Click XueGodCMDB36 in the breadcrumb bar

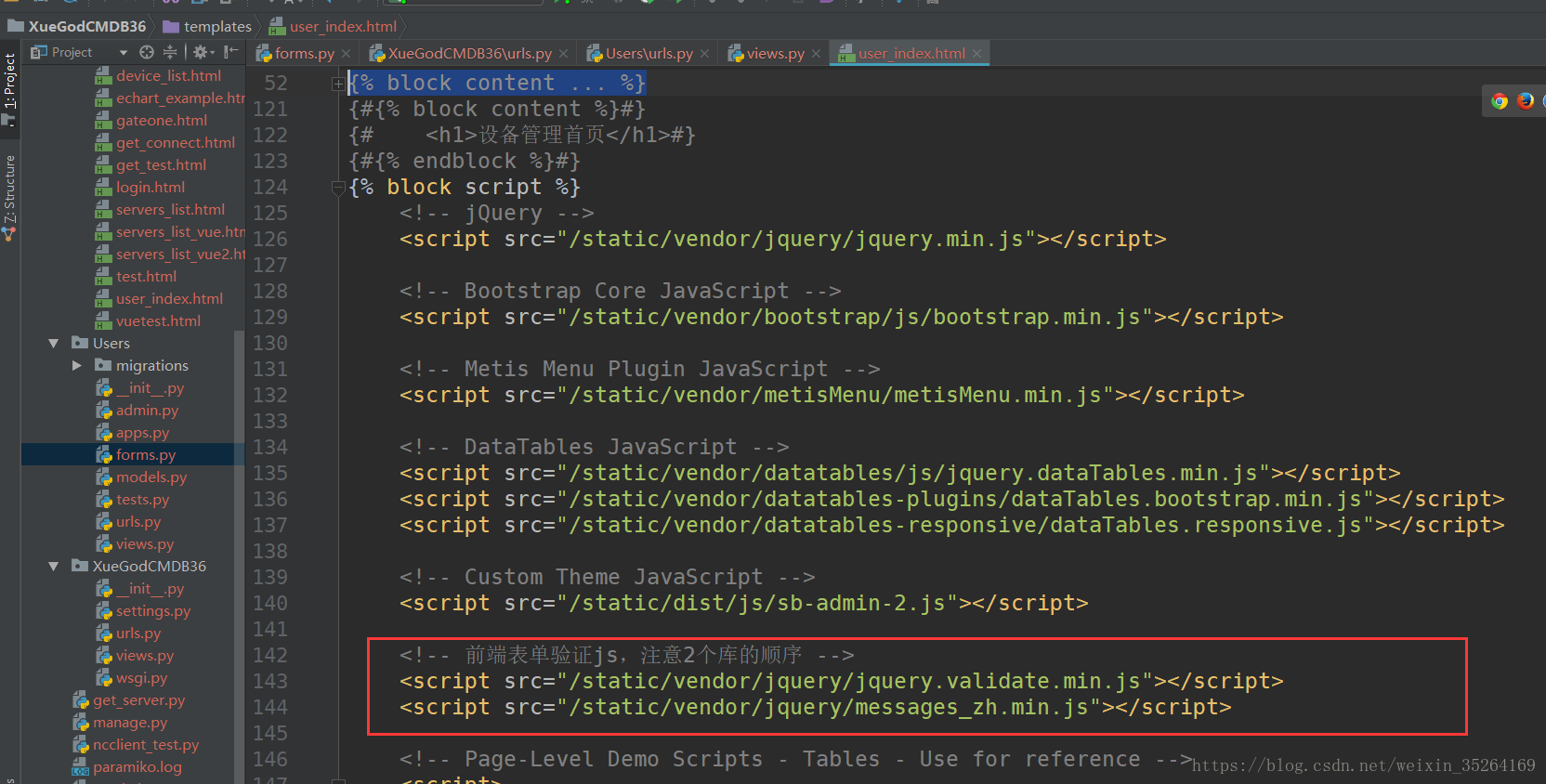(x=77, y=26)
